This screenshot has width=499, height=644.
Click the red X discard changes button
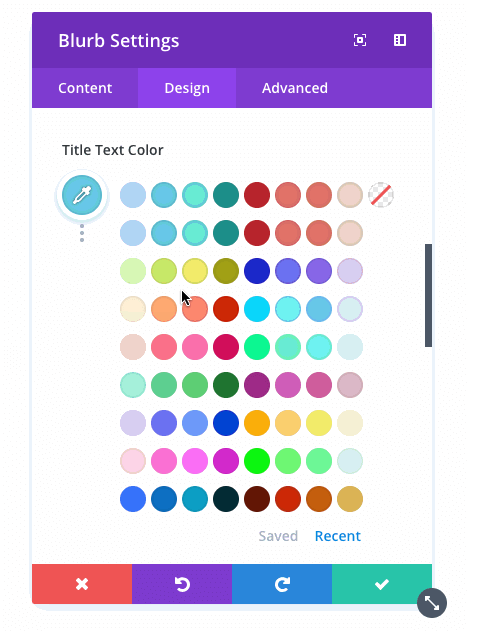click(x=82, y=584)
